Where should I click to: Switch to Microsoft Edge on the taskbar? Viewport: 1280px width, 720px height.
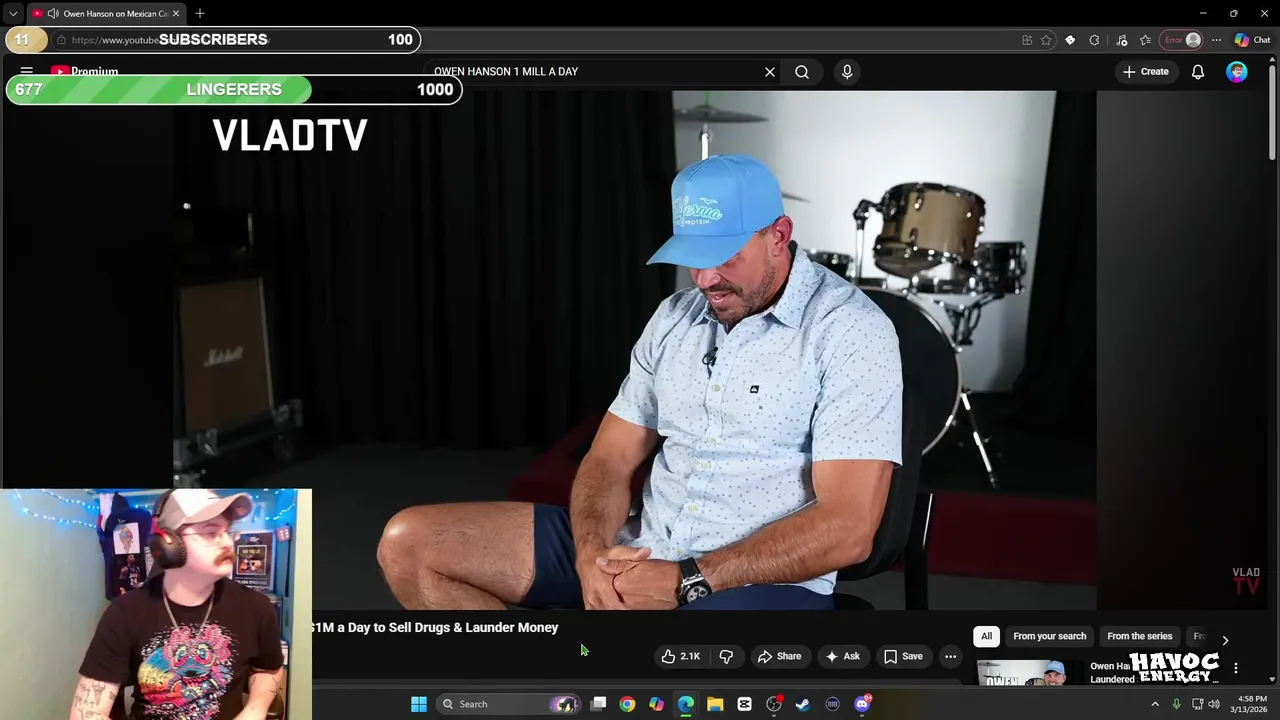(x=686, y=704)
